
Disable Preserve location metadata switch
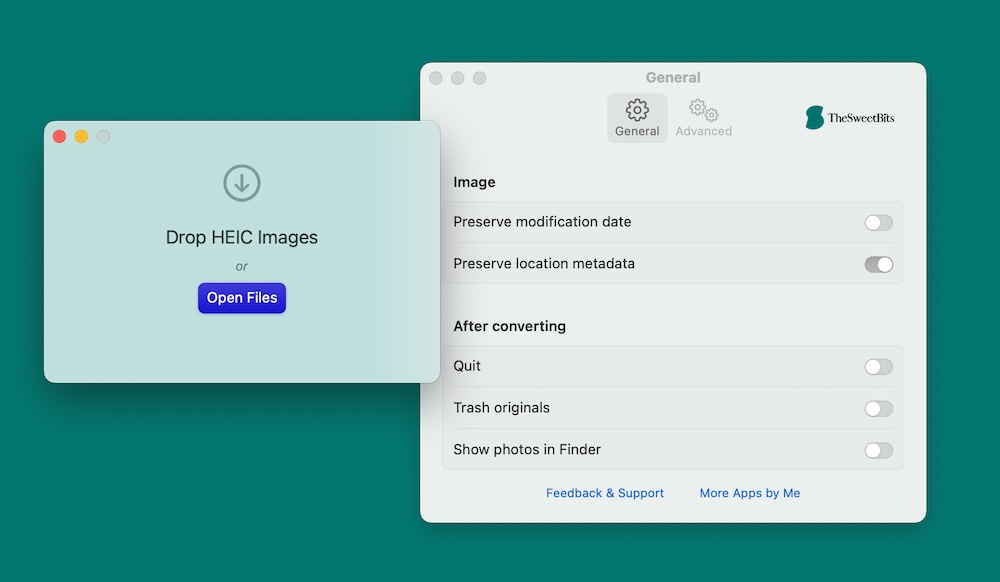[878, 264]
